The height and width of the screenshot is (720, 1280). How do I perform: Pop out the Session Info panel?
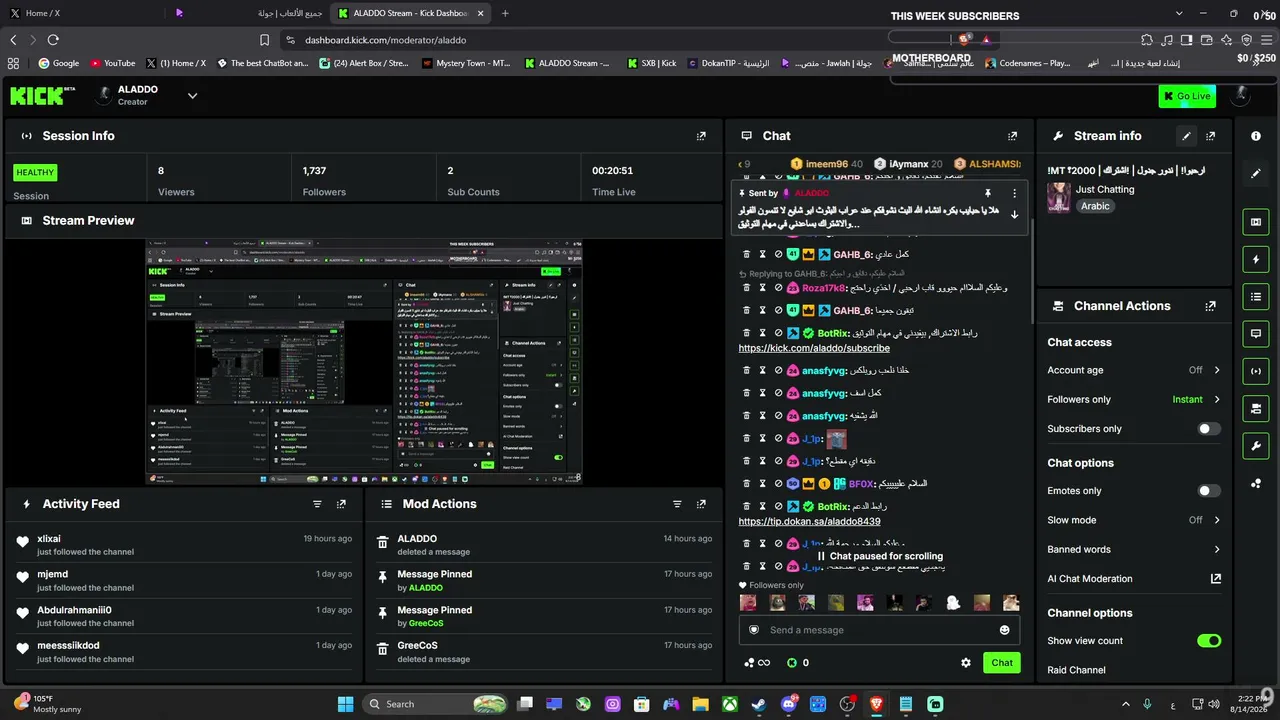pos(701,136)
